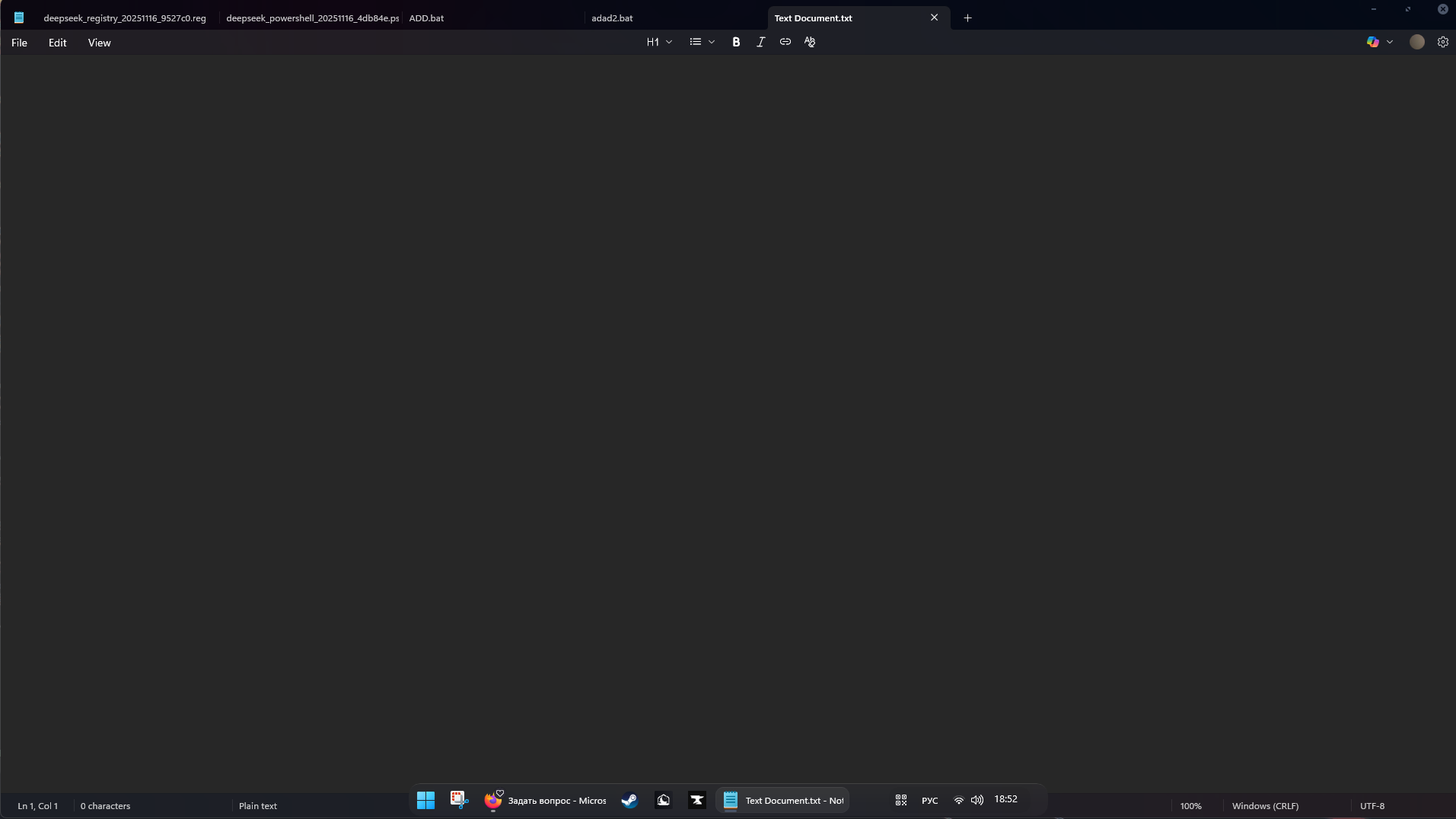The image size is (1456, 819).
Task: Switch to deepseek_registry .reg tab
Action: pyautogui.click(x=125, y=18)
